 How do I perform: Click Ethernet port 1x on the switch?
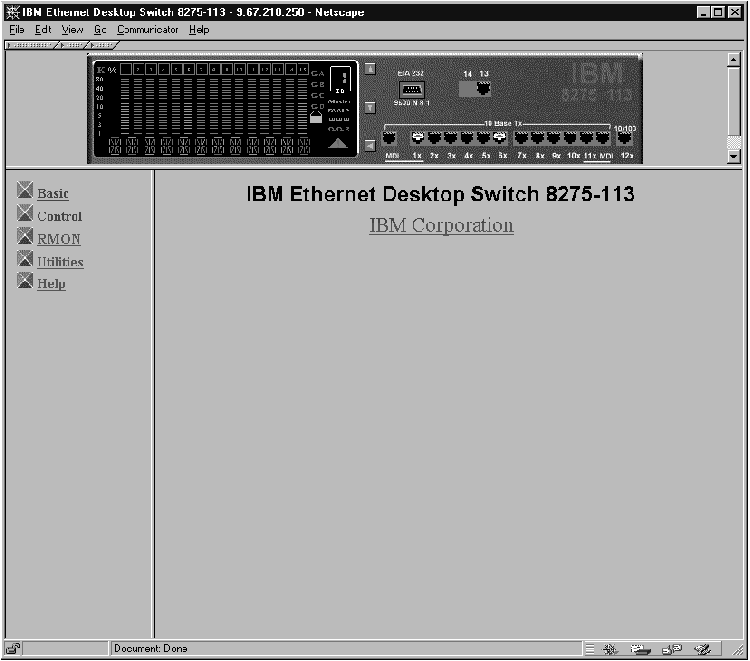(x=418, y=139)
